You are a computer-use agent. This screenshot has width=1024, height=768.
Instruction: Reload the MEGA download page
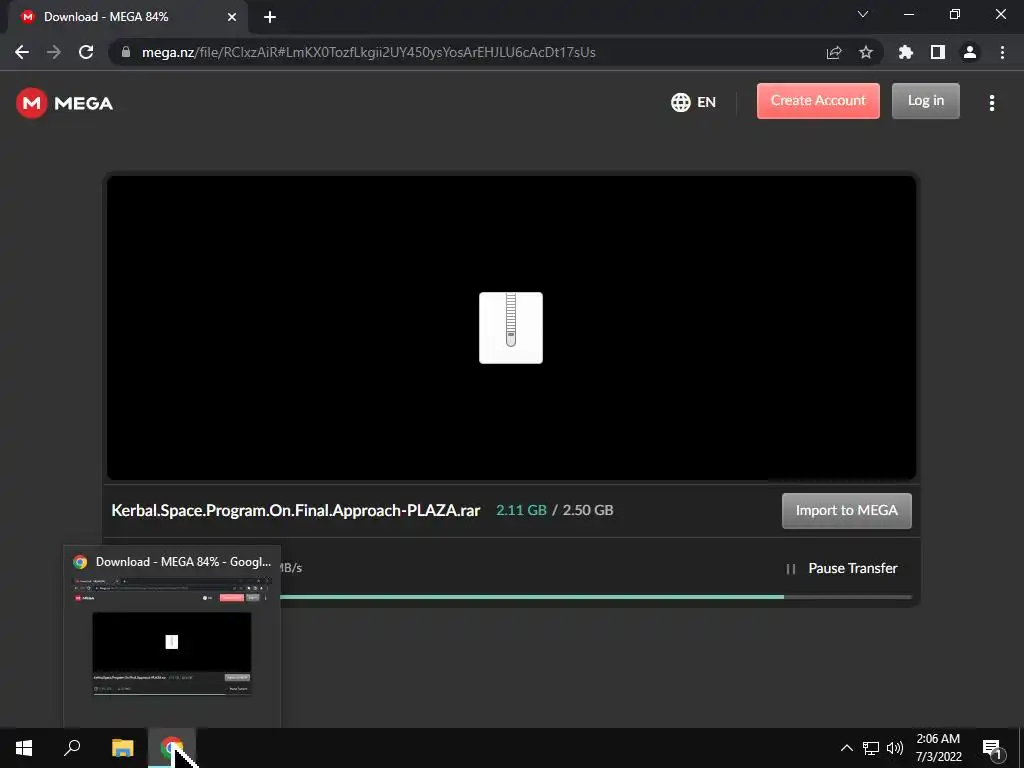[x=86, y=52]
